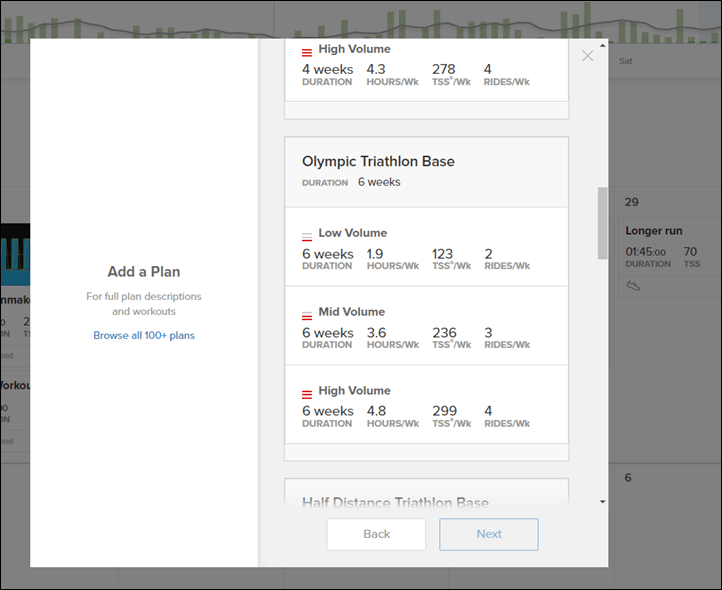Image resolution: width=722 pixels, height=590 pixels.
Task: Open Browse all 100+ plans link
Action: pyautogui.click(x=144, y=335)
